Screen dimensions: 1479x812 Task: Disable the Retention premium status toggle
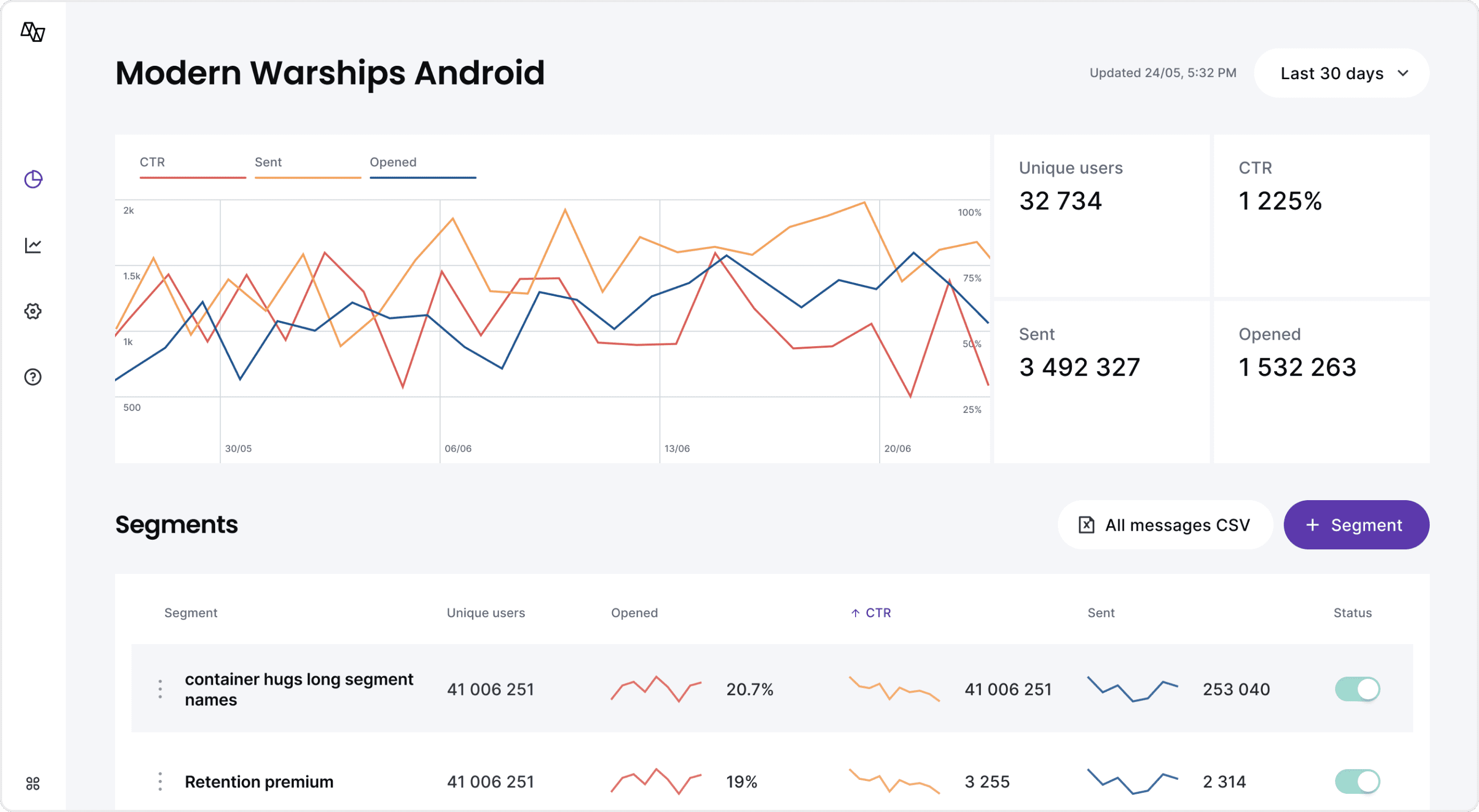click(1358, 782)
